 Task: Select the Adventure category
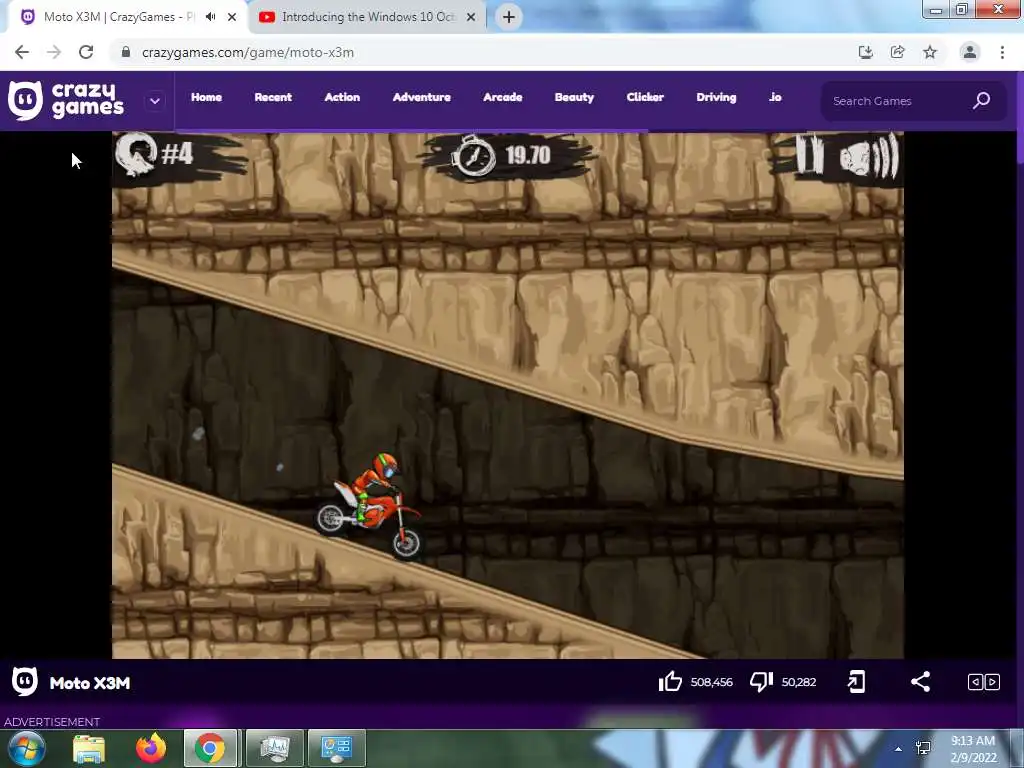point(422,97)
